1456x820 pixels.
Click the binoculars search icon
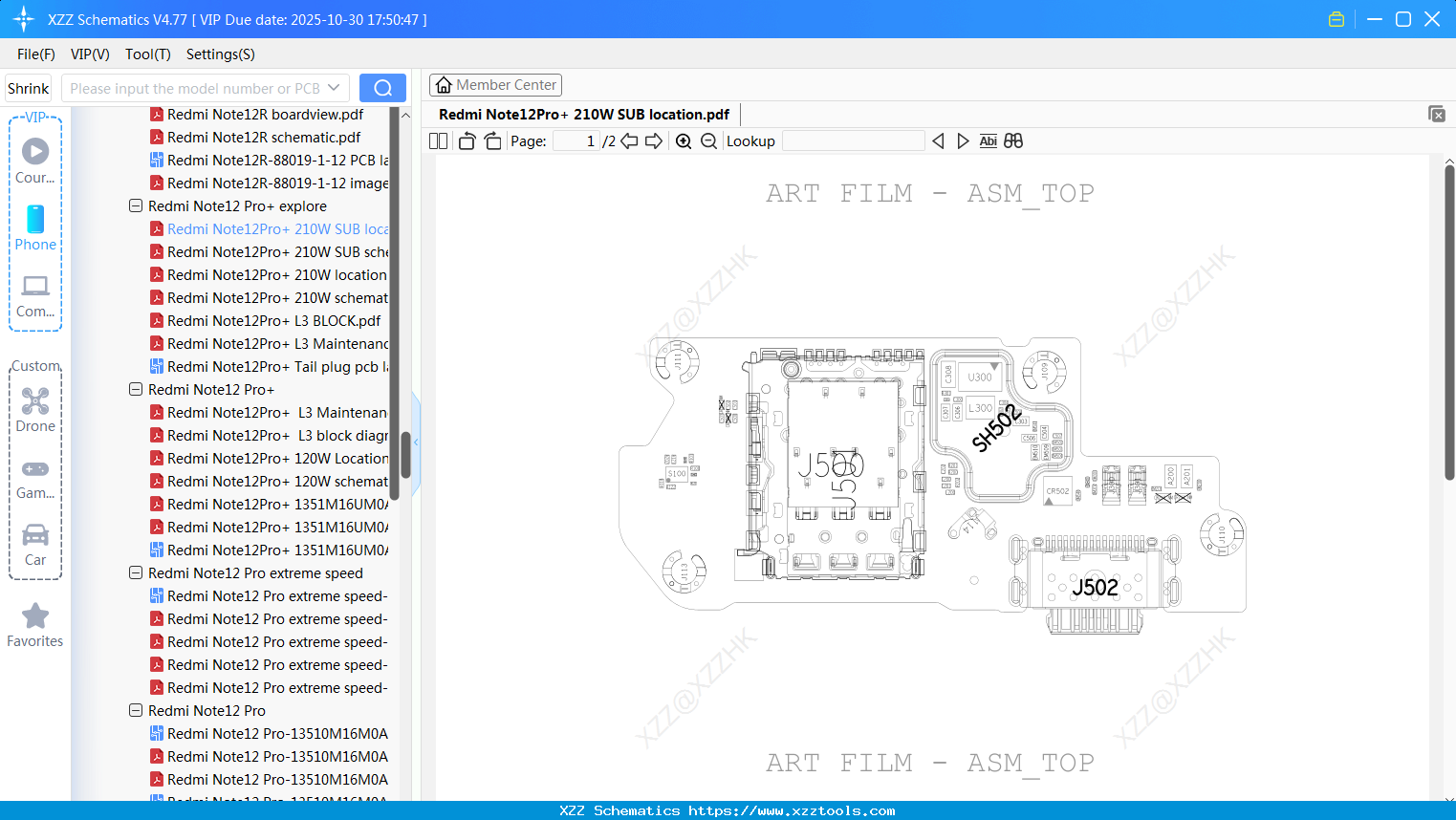point(1013,141)
